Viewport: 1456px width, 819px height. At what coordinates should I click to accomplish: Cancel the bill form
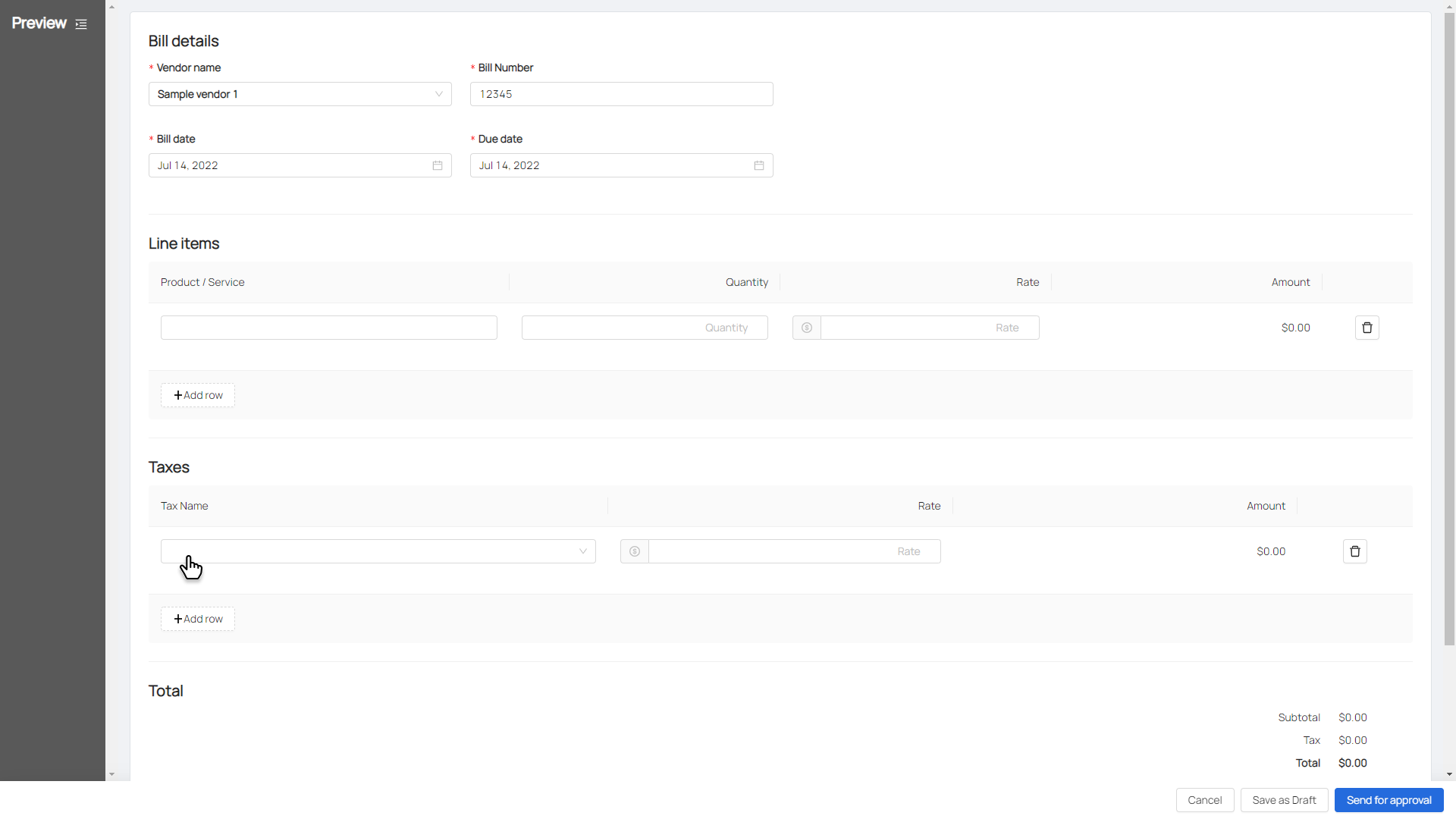pos(1204,800)
